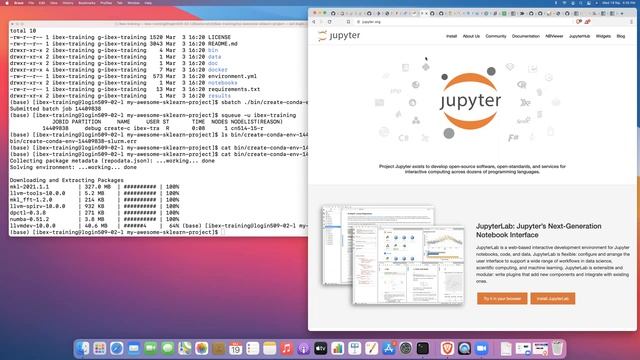Click numba-0.51.2 package row in terminal
Image resolution: width=640 pixels, height=360 pixels.
94,219
